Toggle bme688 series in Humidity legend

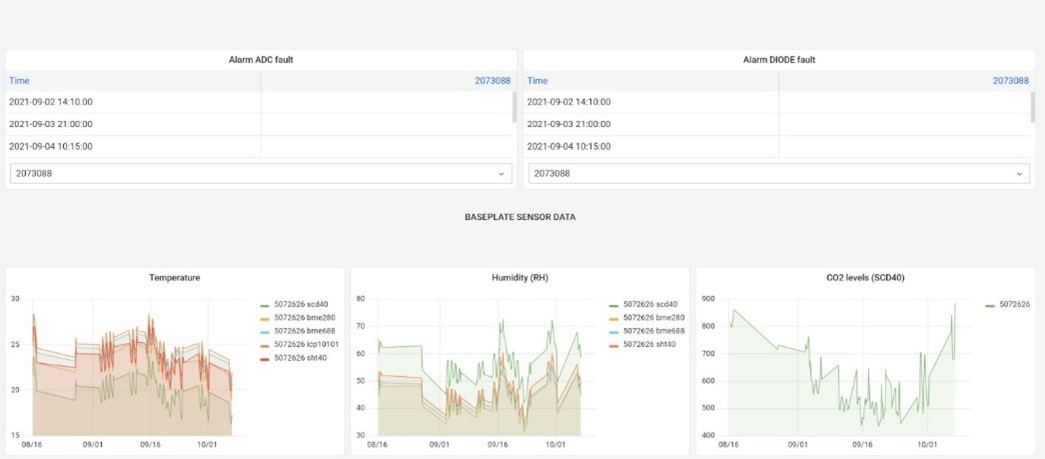653,330
